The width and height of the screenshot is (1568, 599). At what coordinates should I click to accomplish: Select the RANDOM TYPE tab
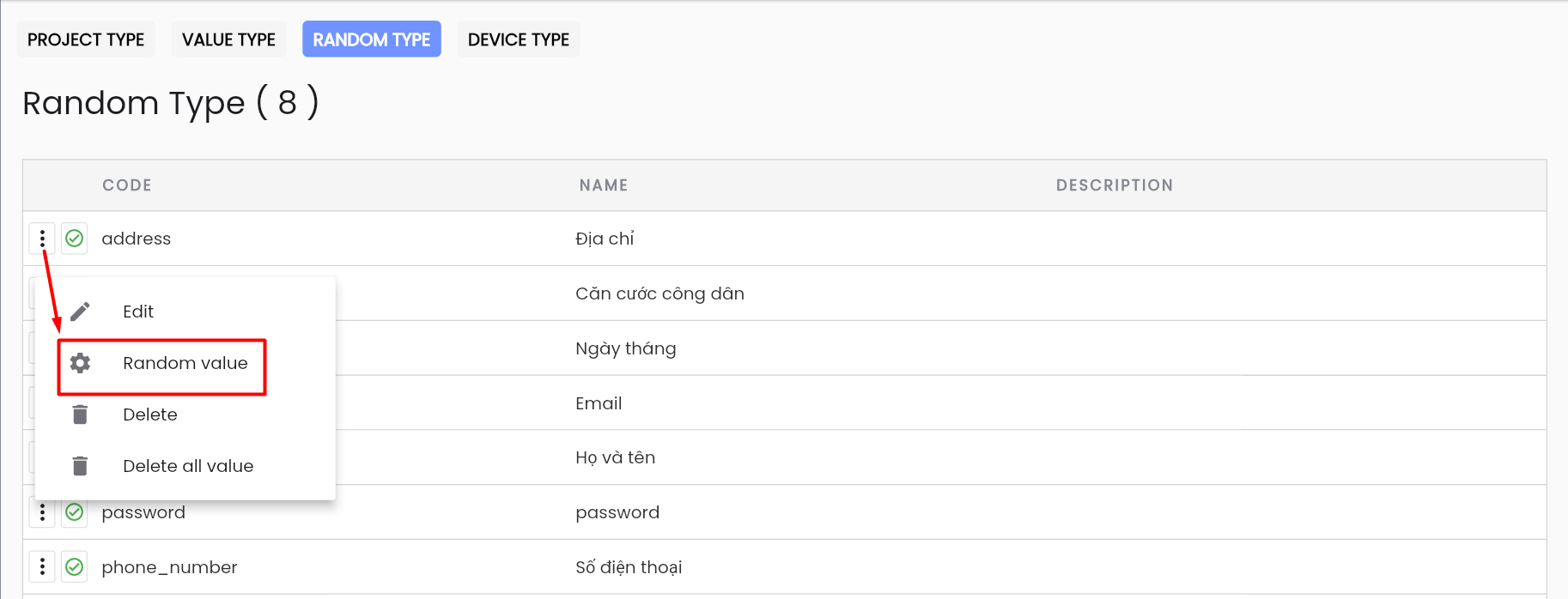pos(372,39)
